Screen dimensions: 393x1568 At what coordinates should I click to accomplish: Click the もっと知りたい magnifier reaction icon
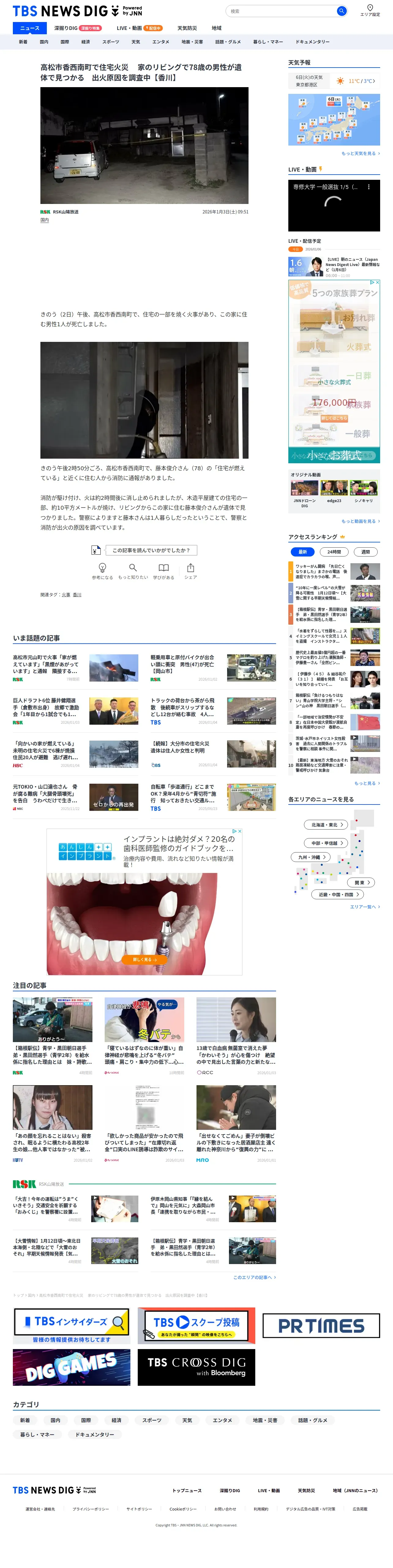(x=133, y=567)
